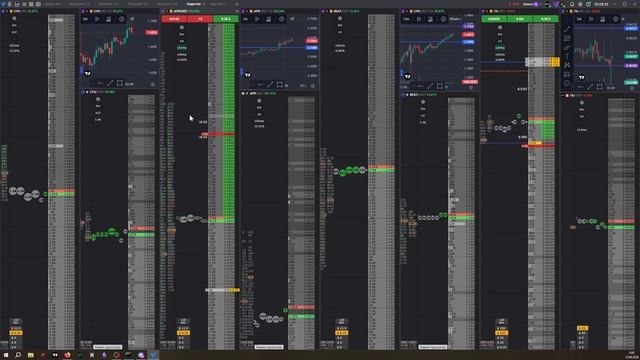Open the TradingView app from the taskbar

click(55, 355)
